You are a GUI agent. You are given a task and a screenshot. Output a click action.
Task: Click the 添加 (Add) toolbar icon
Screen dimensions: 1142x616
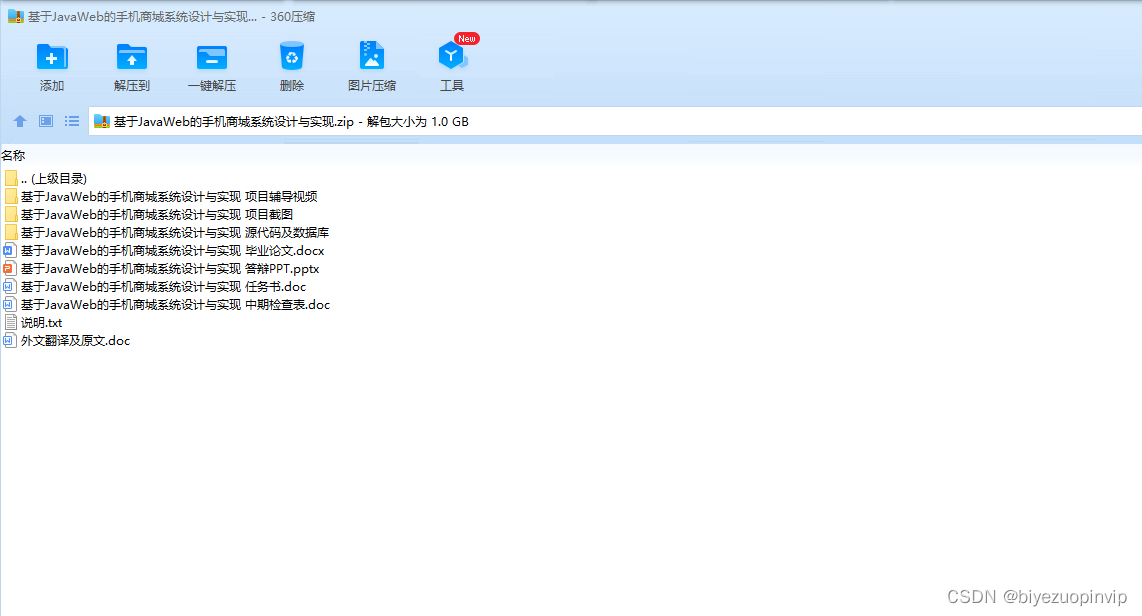point(52,57)
